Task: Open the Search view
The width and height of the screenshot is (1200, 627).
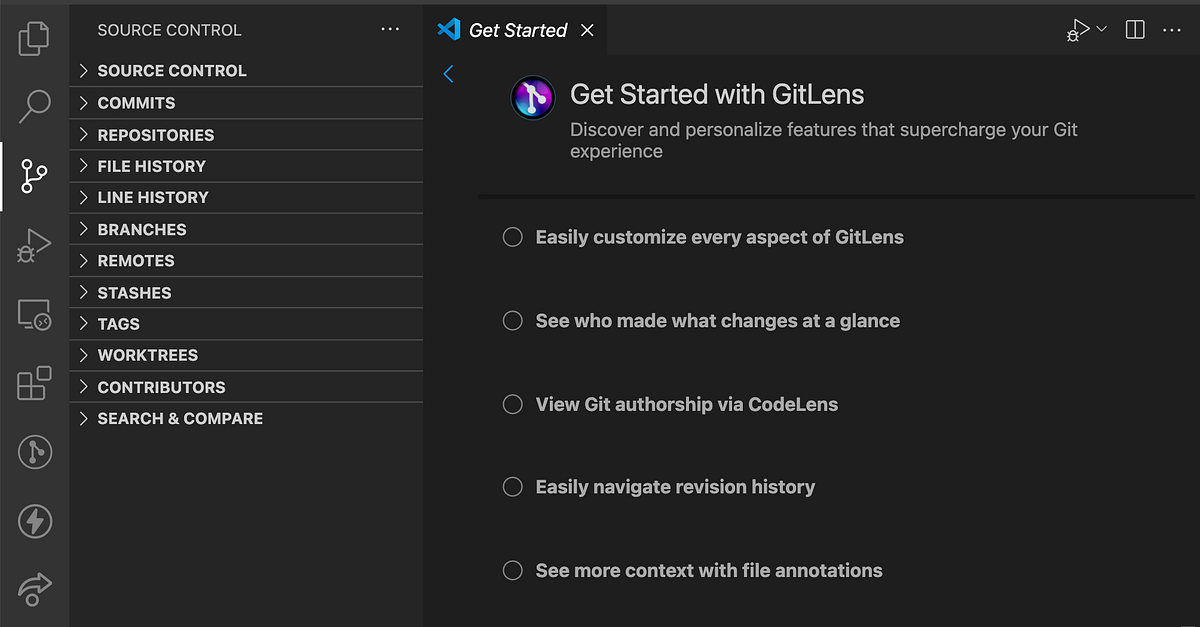Action: coord(34,105)
